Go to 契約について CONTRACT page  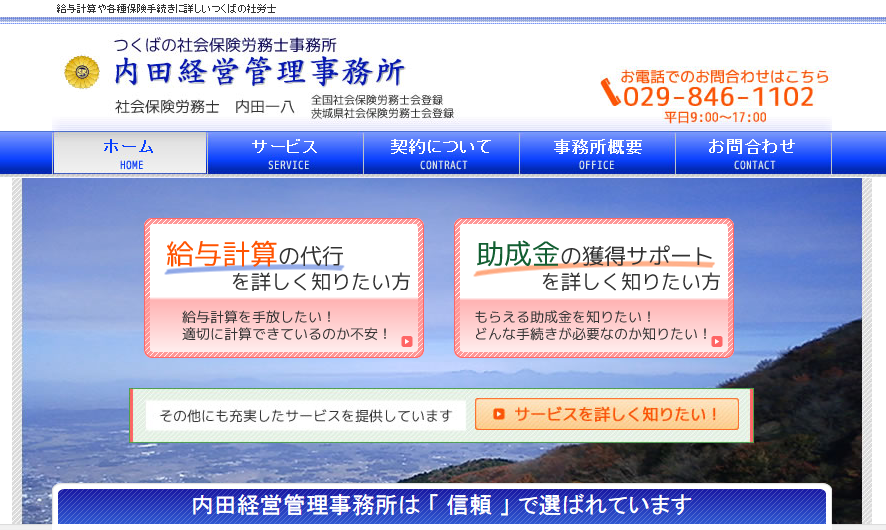tap(441, 153)
